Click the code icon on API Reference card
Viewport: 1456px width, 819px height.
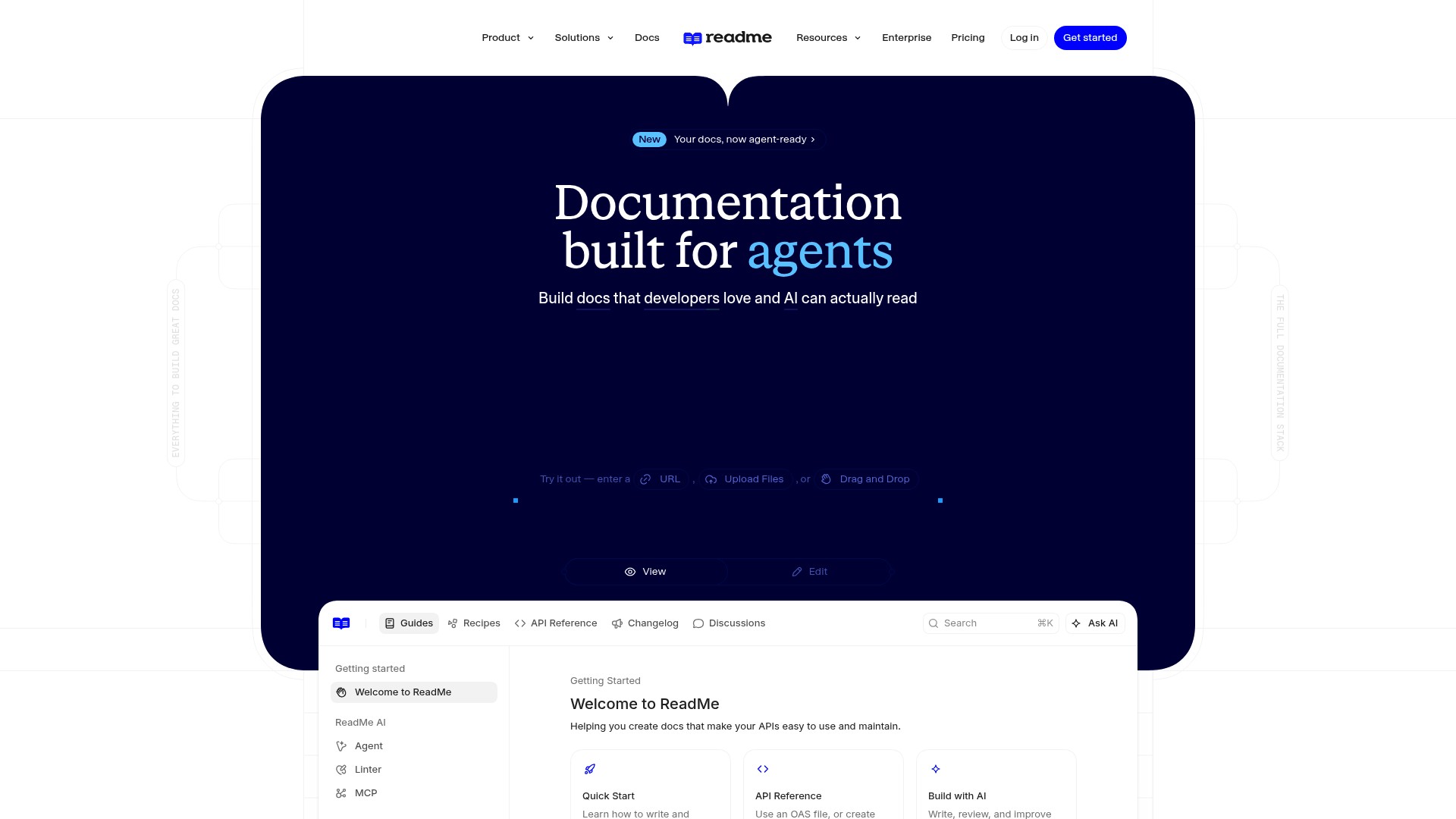(763, 769)
